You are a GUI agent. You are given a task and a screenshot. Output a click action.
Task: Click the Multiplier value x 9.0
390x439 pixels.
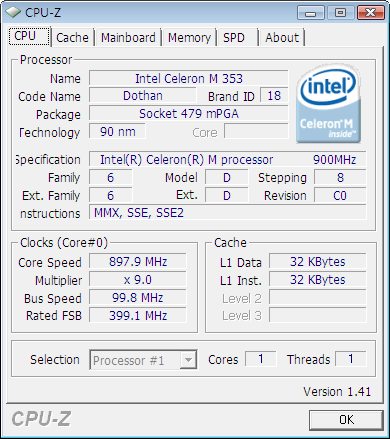[x=138, y=280]
